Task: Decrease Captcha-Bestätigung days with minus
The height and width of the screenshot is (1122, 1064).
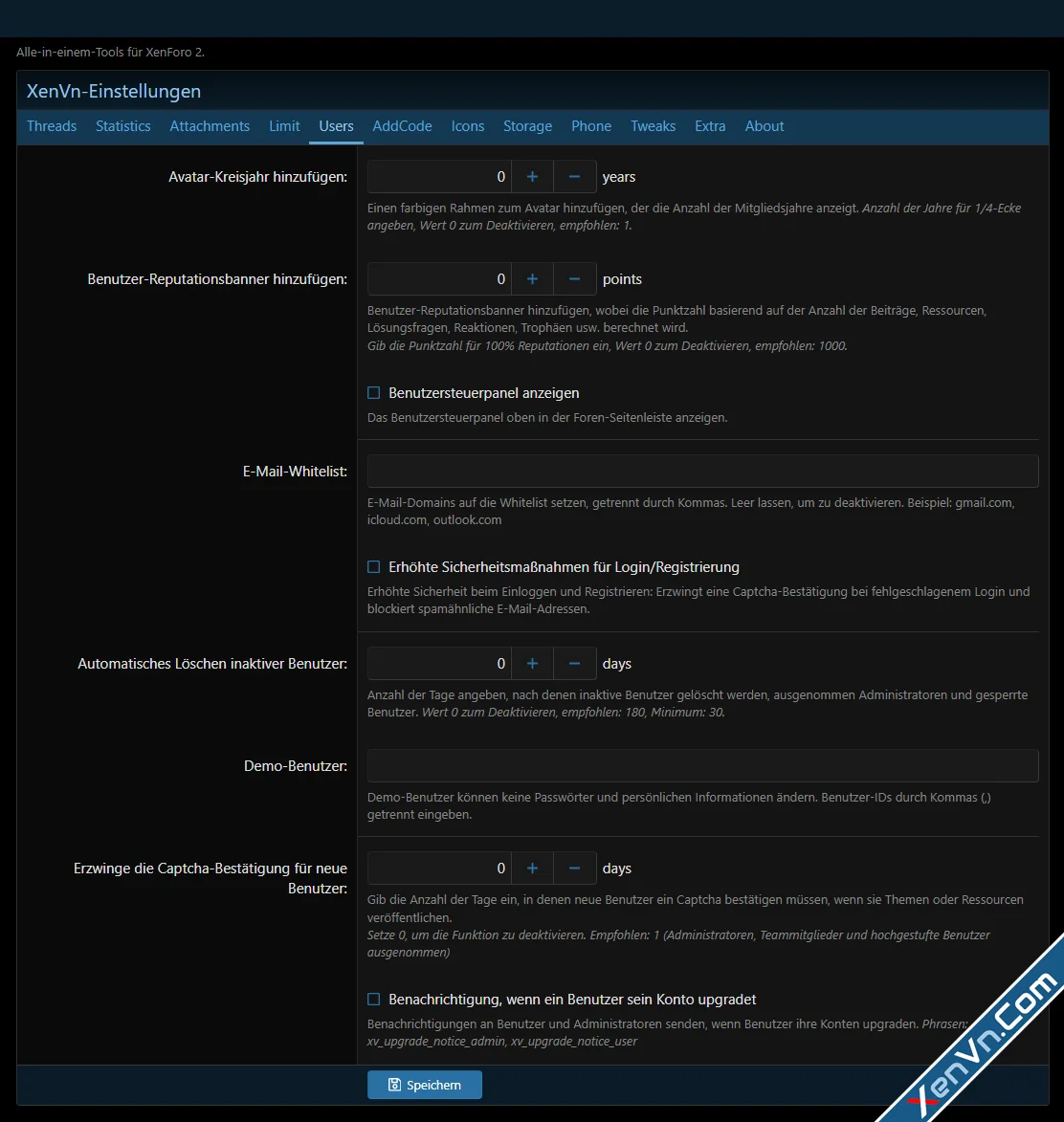Action: coord(574,868)
